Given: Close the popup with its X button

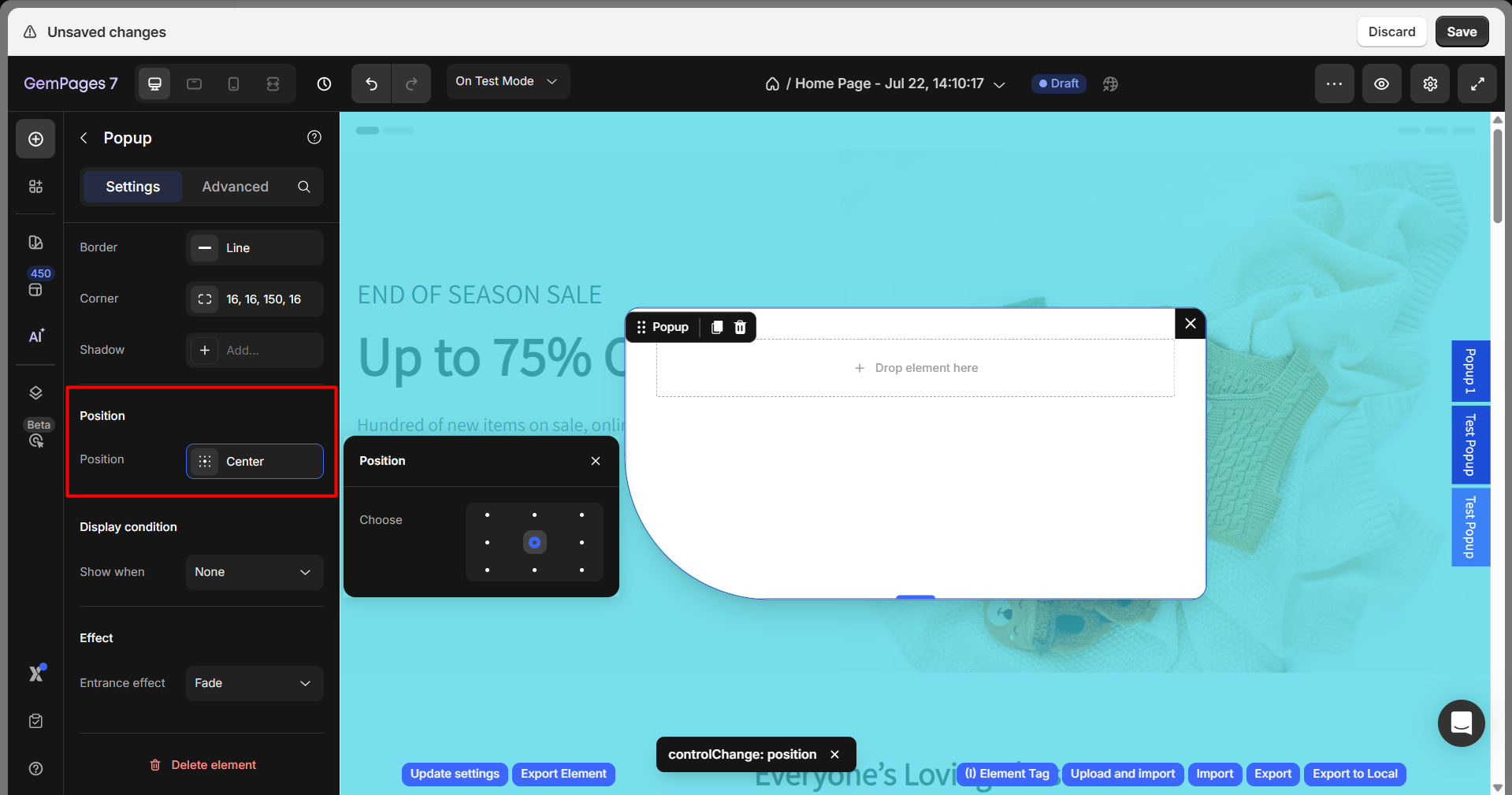Looking at the screenshot, I should click(x=1191, y=323).
